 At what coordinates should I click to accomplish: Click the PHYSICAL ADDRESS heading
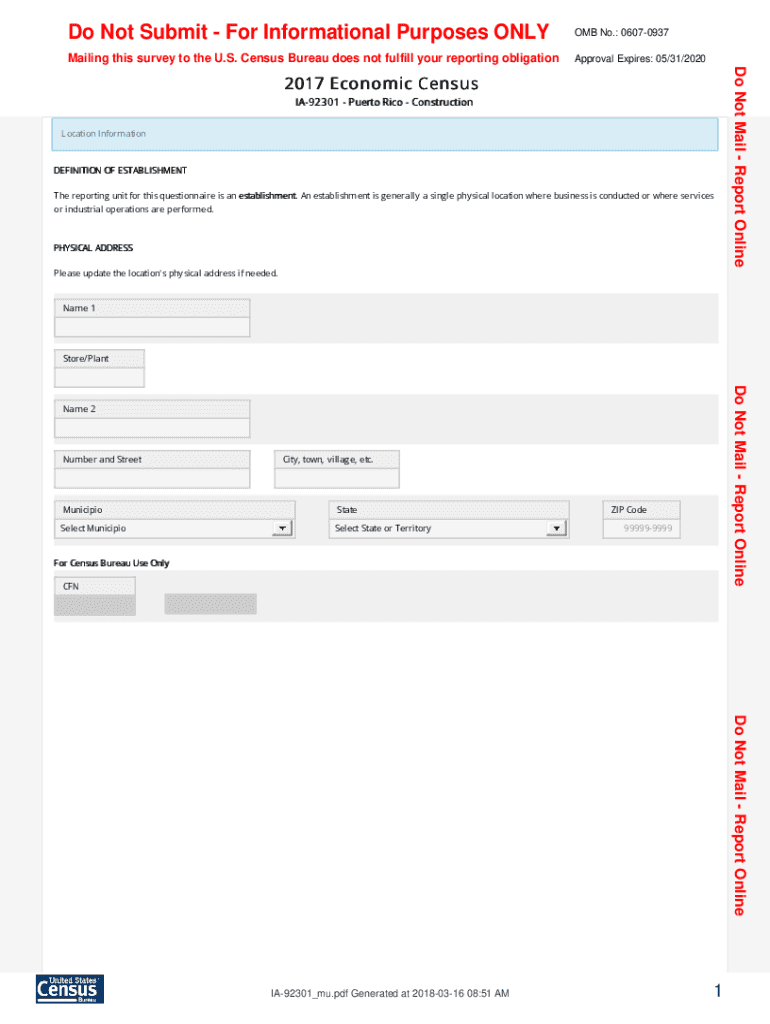coord(93,248)
